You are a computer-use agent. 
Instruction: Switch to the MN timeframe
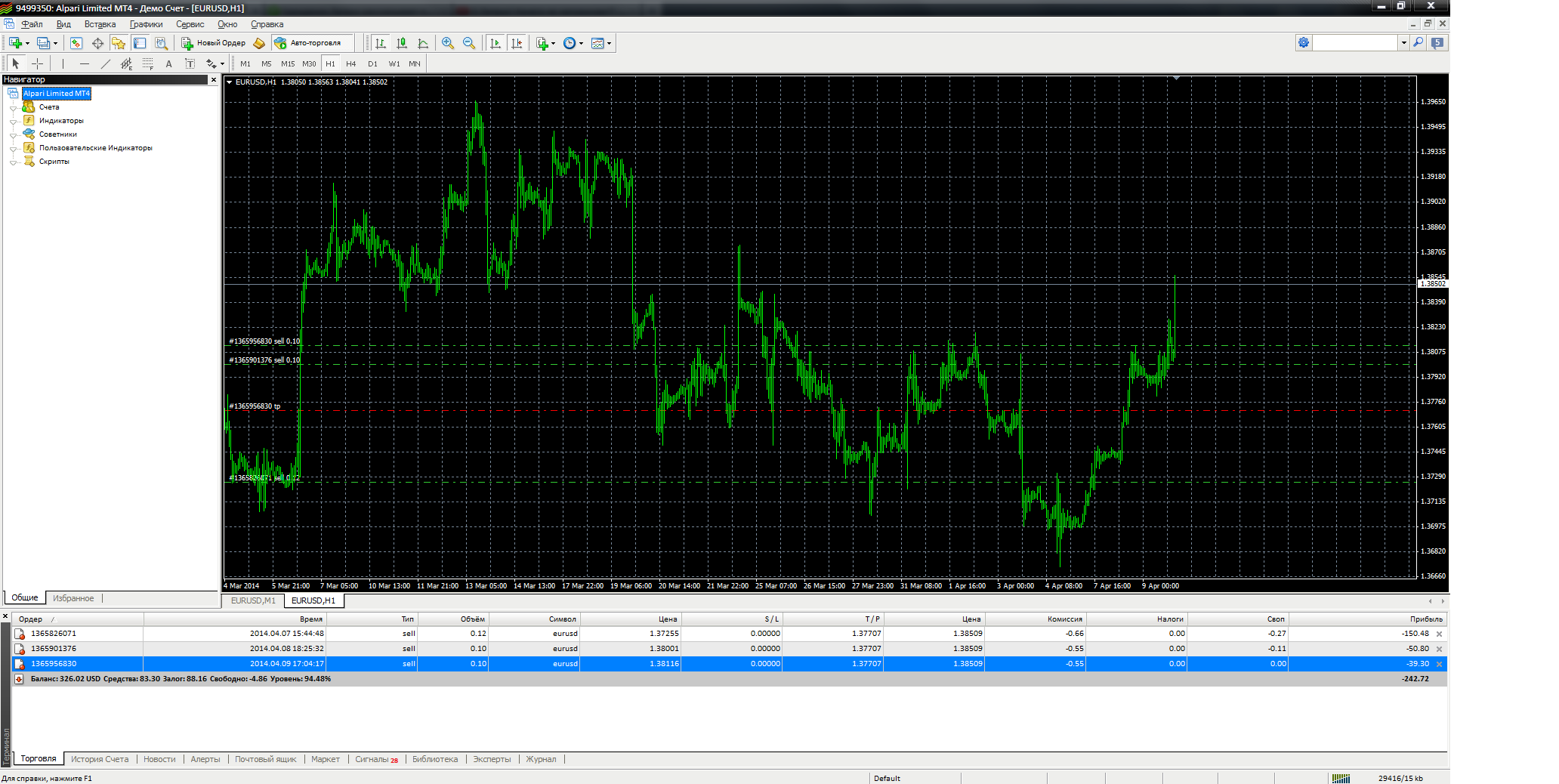pos(415,63)
